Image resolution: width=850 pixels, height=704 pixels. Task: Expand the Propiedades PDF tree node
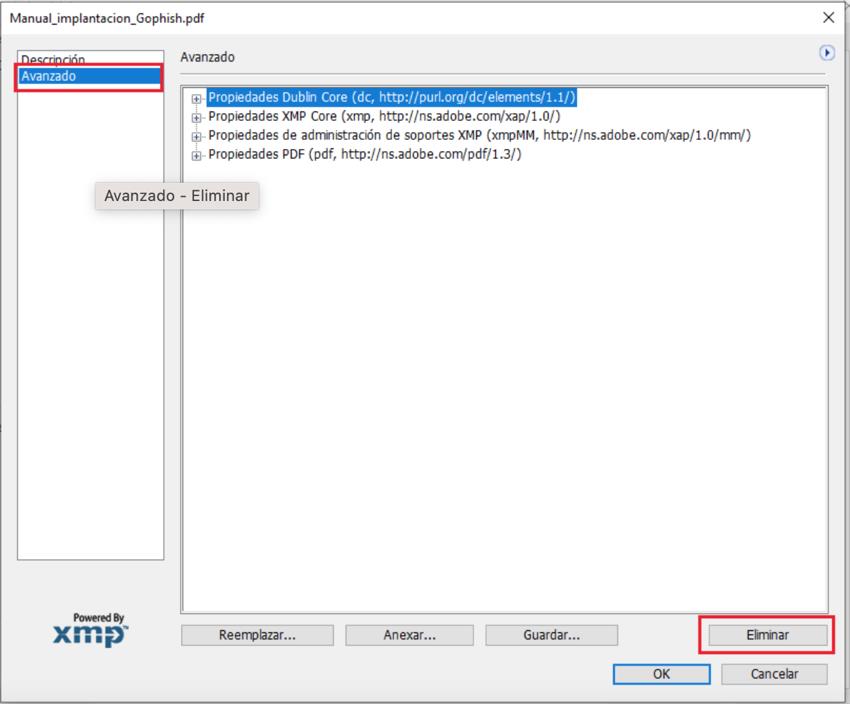pyautogui.click(x=197, y=155)
